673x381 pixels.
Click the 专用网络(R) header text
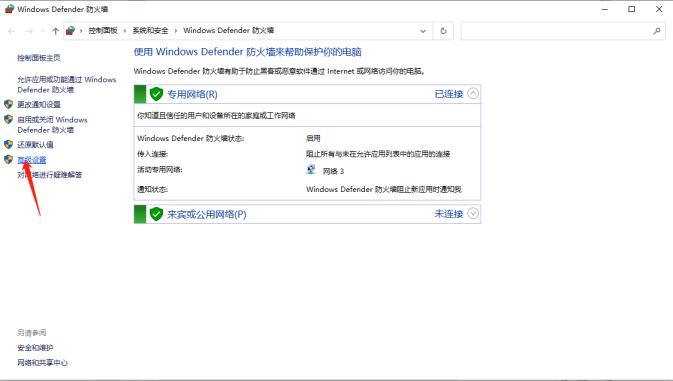point(192,94)
